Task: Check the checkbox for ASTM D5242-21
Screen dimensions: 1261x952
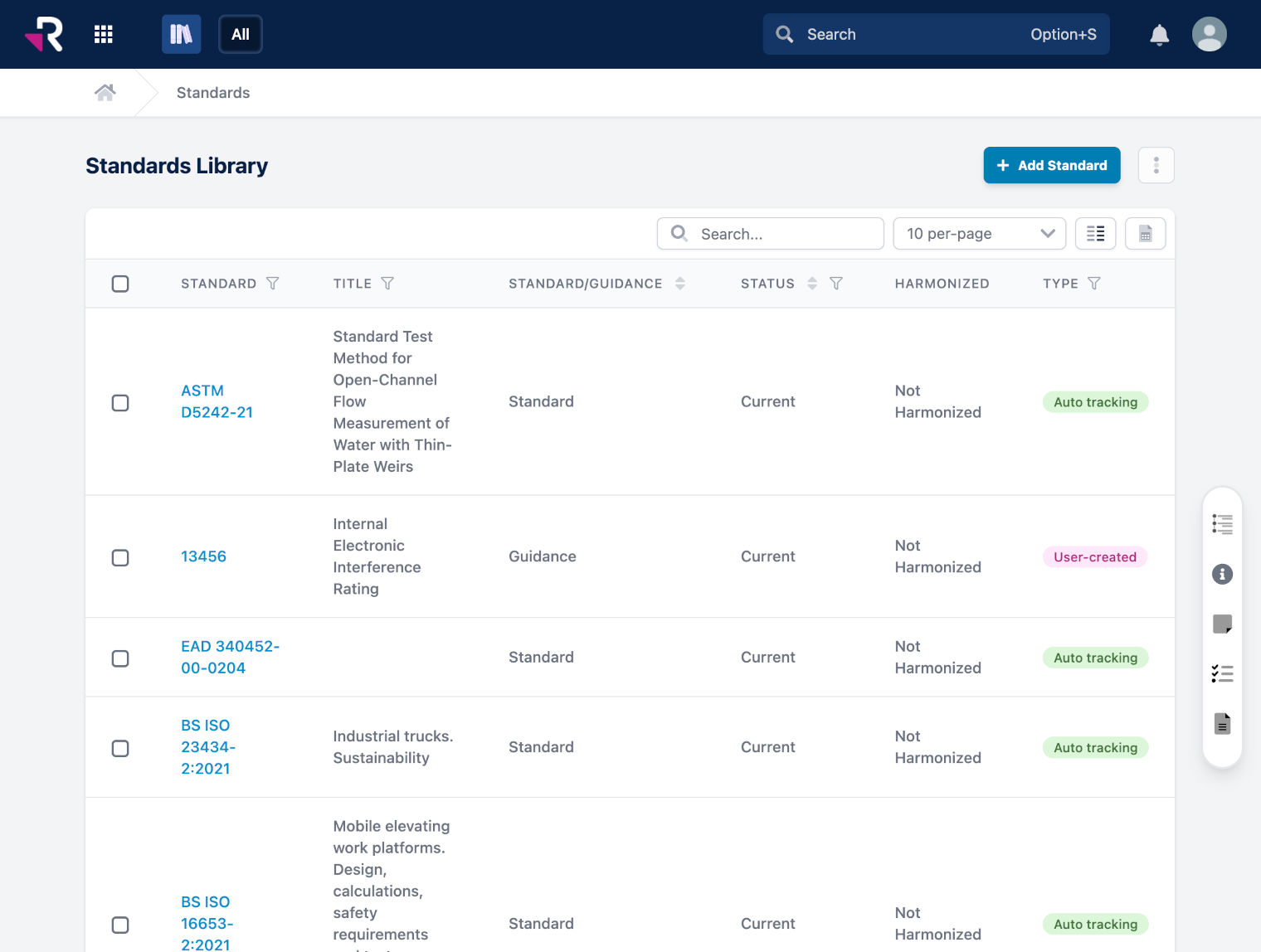Action: pyautogui.click(x=120, y=403)
